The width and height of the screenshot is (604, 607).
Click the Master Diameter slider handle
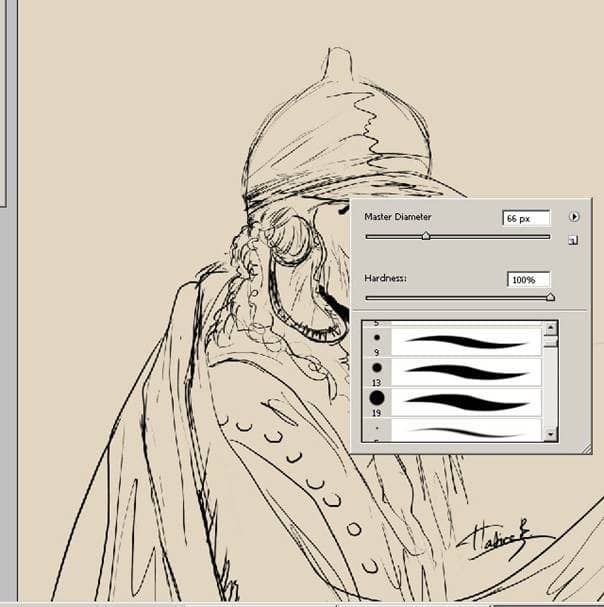pos(426,236)
